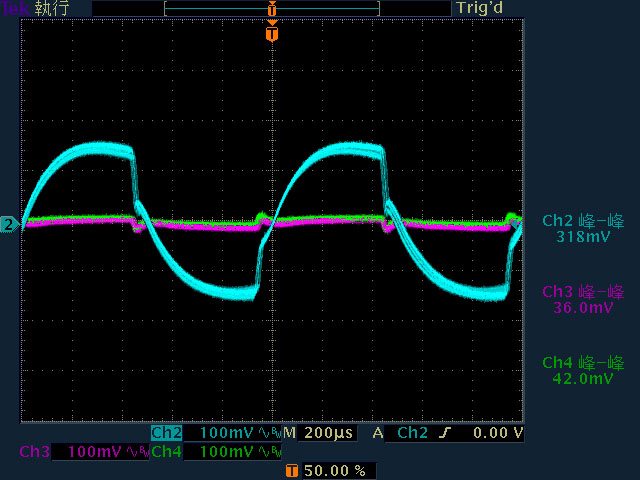Click the orange trigger position marker atop the graticule

[x=272, y=34]
